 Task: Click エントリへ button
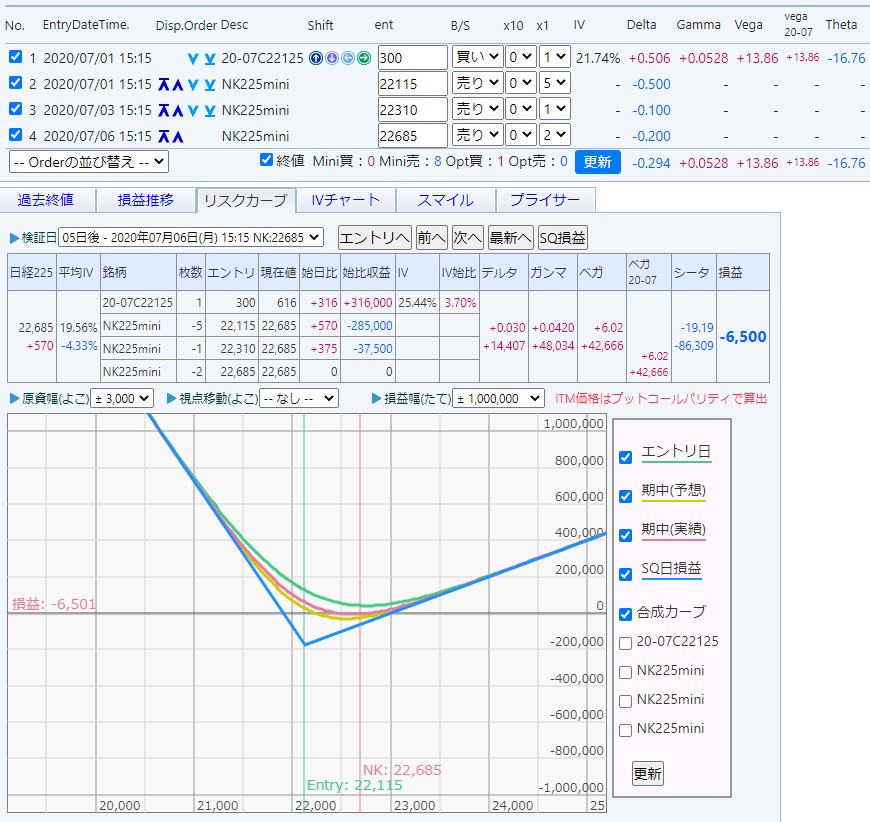[x=375, y=238]
